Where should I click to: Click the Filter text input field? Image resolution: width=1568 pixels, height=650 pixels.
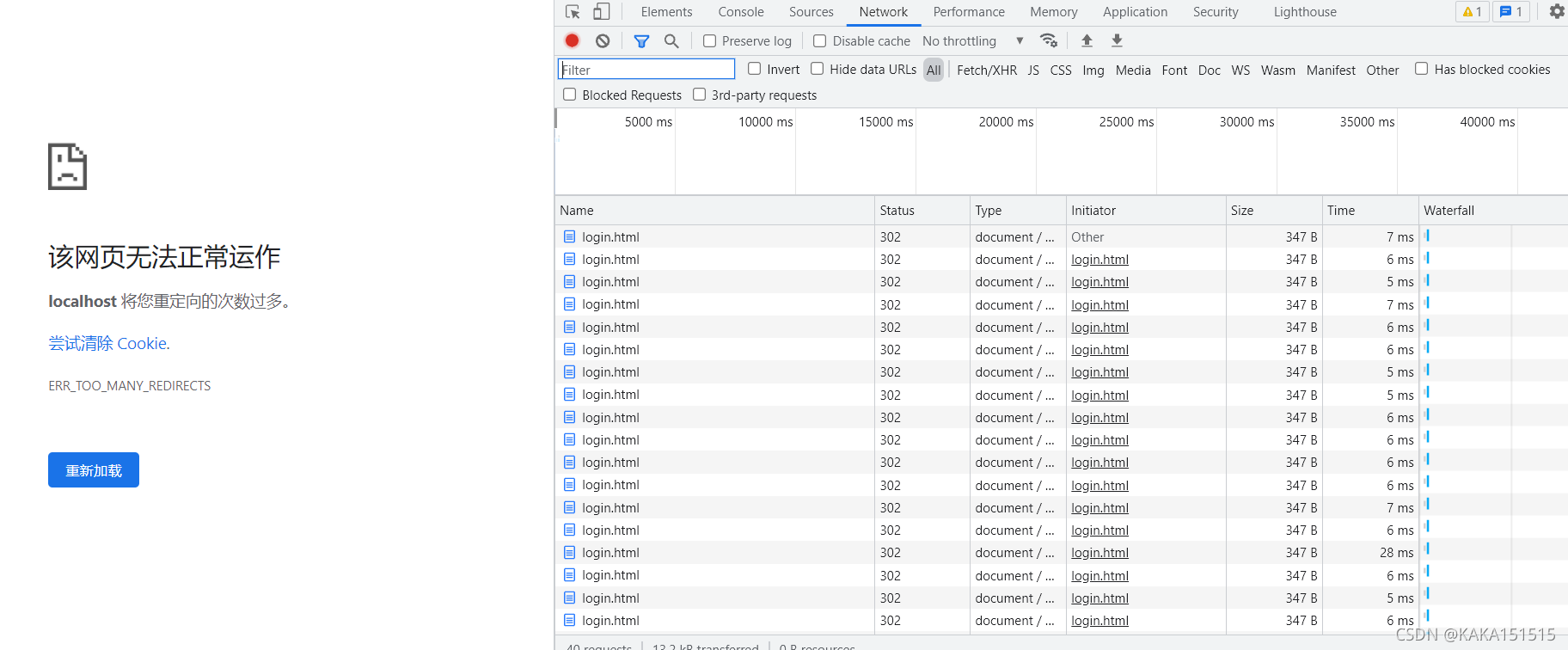point(646,70)
